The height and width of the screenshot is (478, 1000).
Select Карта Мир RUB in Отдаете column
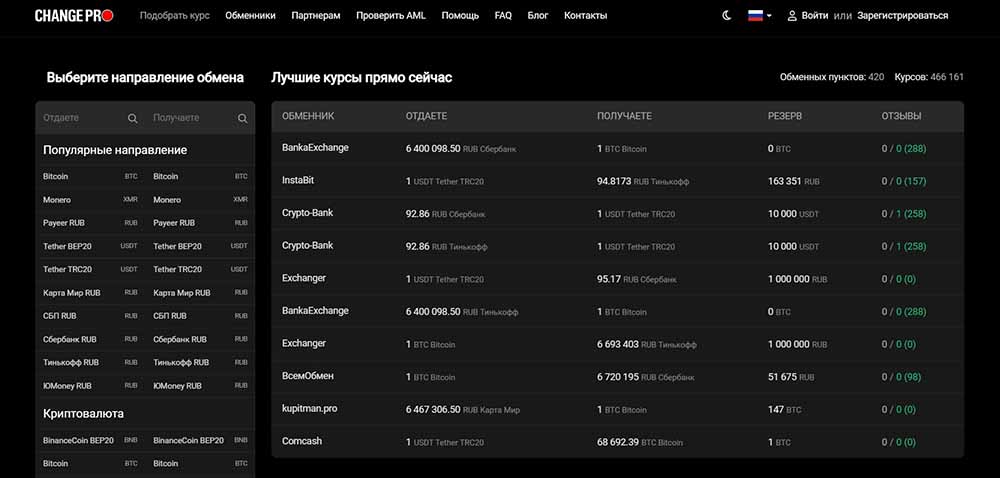91,293
